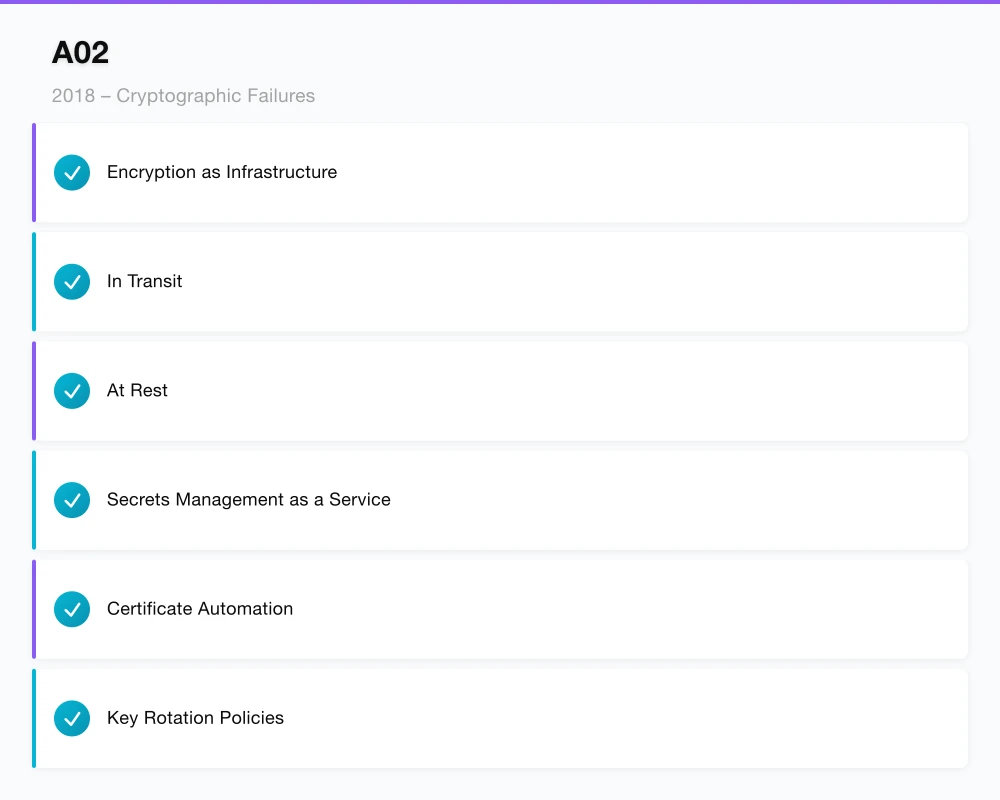Click the checkmark icon beside Encryption as Infrastructure
This screenshot has height=800, width=1000.
pos(72,173)
